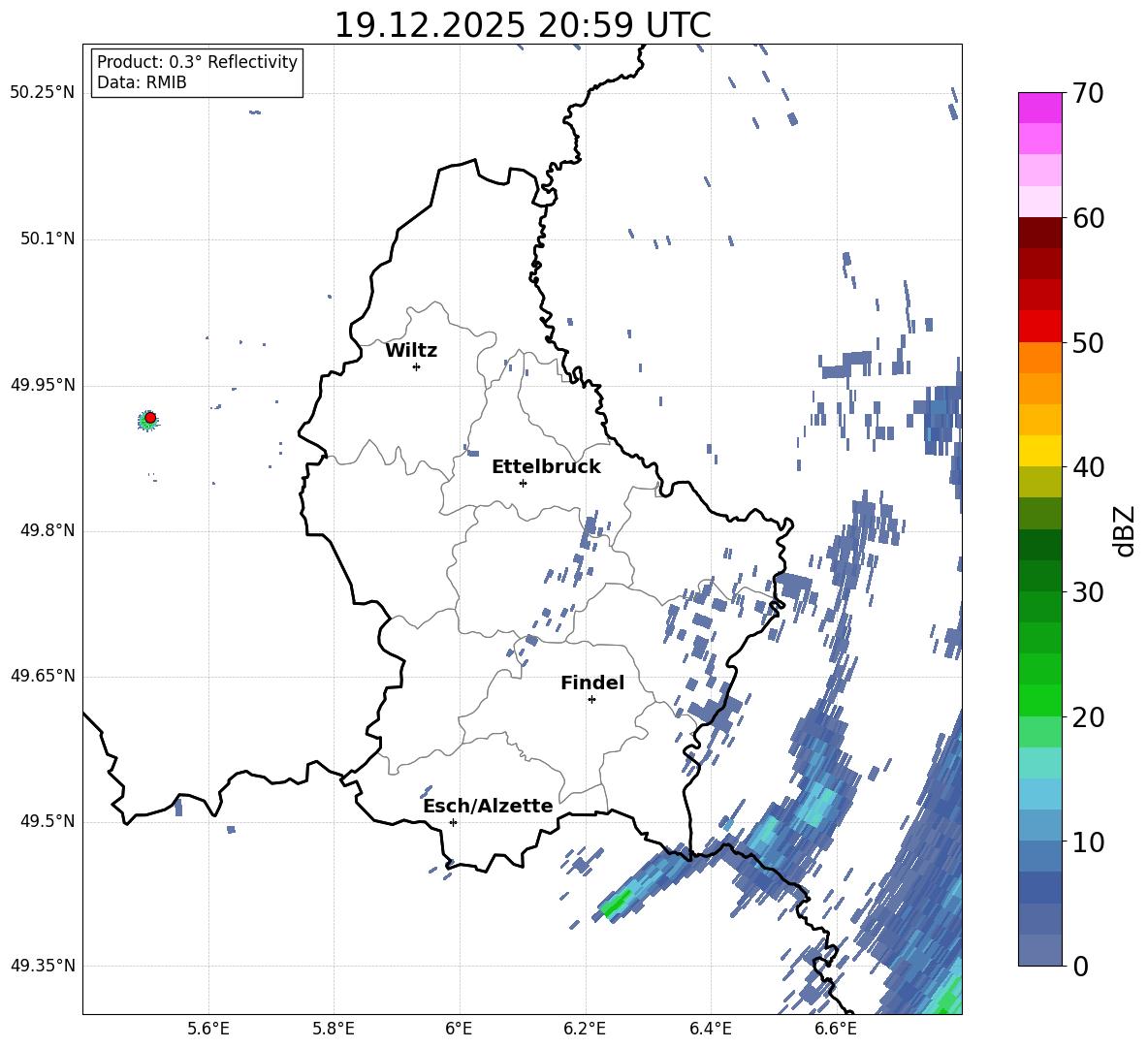Viewport: 1148px width, 1048px height.
Task: Click the 'dBZ' colorbar axis label
Action: pyautogui.click(x=1125, y=530)
